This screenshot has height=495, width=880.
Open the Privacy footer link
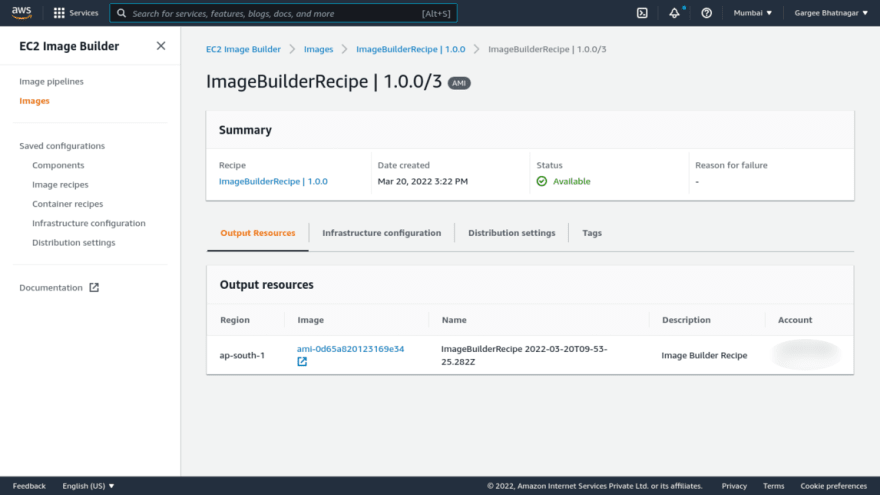click(734, 486)
